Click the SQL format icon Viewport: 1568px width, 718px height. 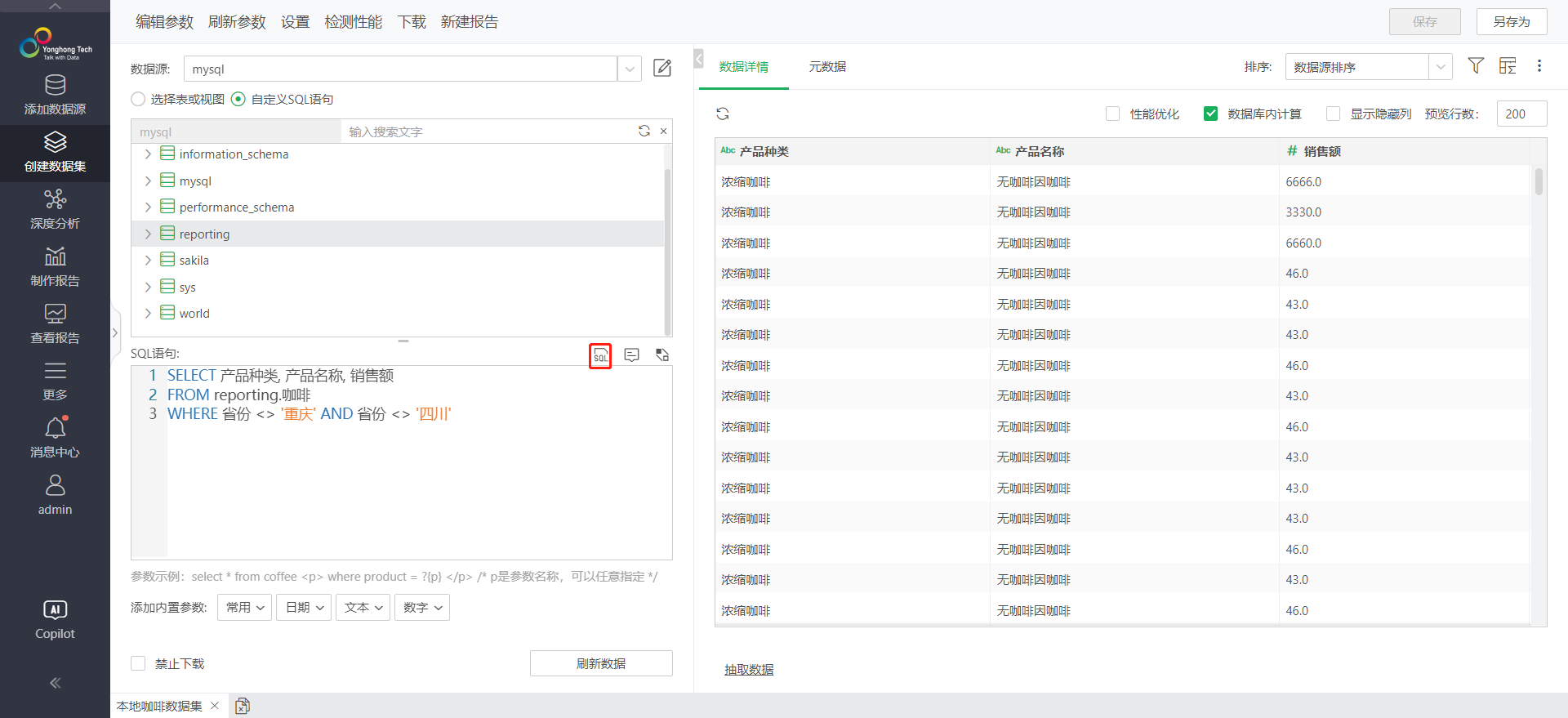600,356
